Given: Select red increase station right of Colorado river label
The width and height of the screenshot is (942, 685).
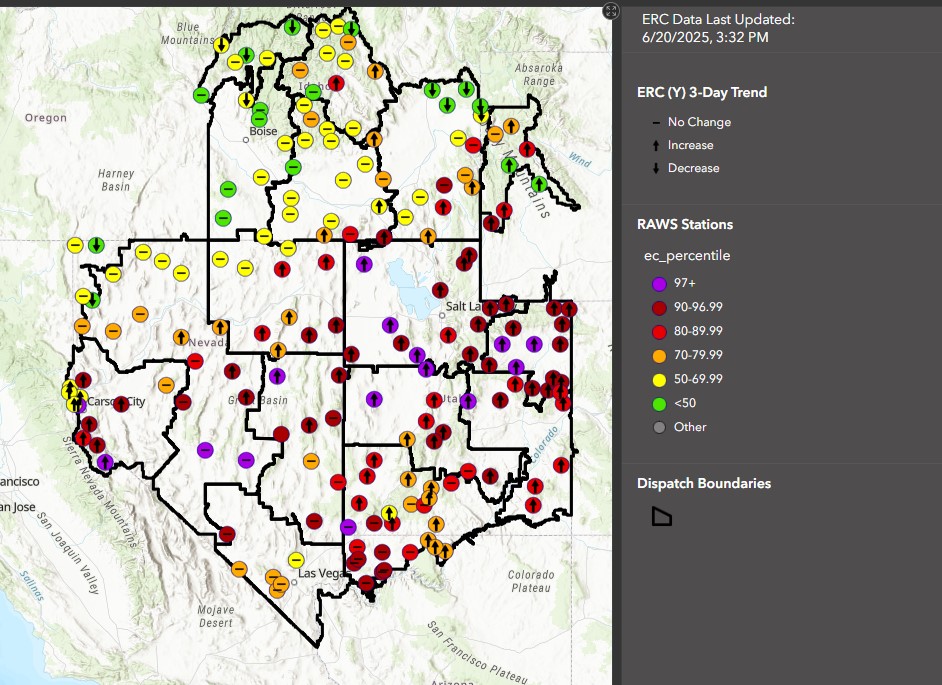Looking at the screenshot, I should point(561,464).
